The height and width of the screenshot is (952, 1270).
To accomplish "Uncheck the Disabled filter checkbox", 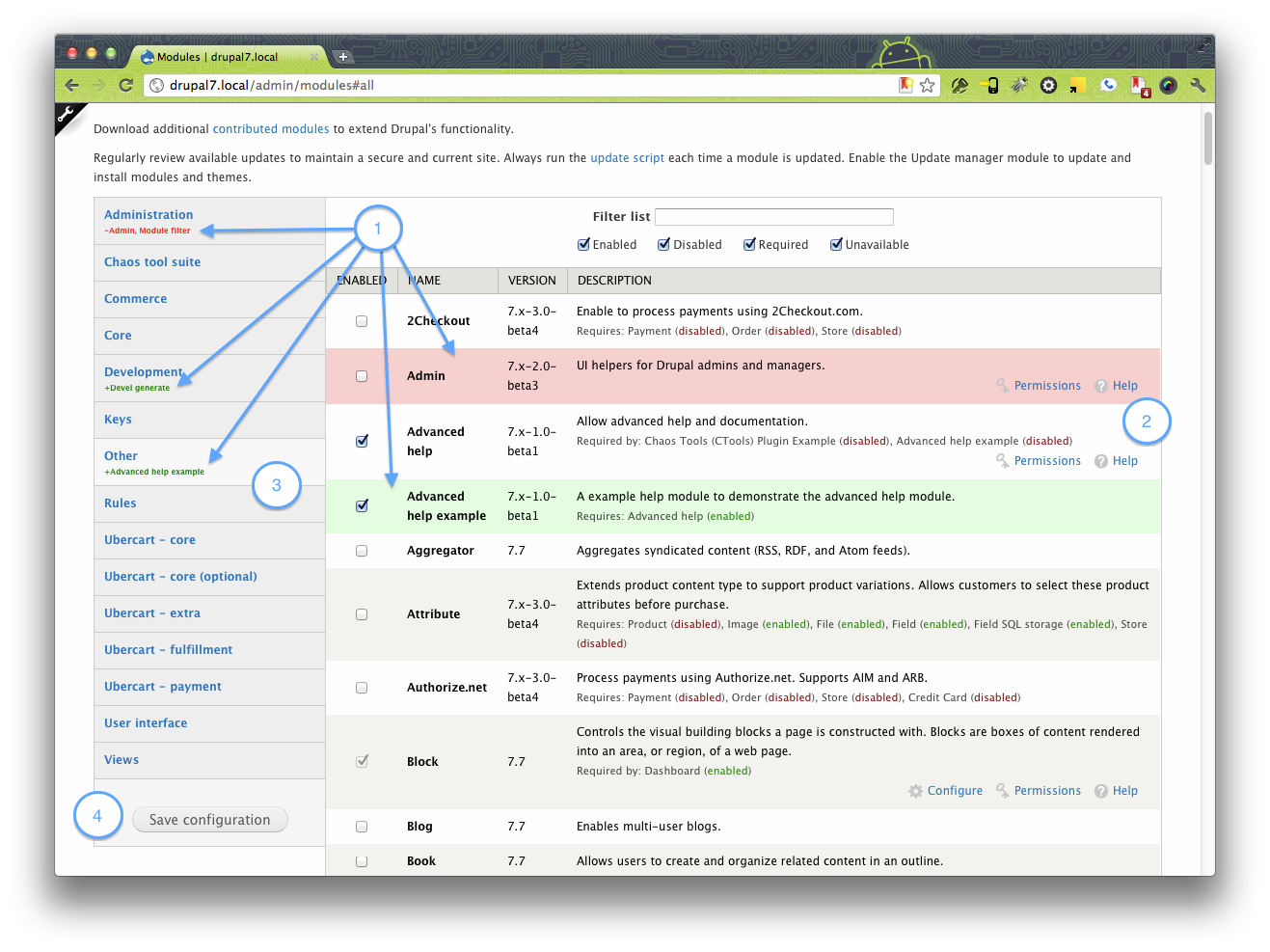I will (x=663, y=245).
